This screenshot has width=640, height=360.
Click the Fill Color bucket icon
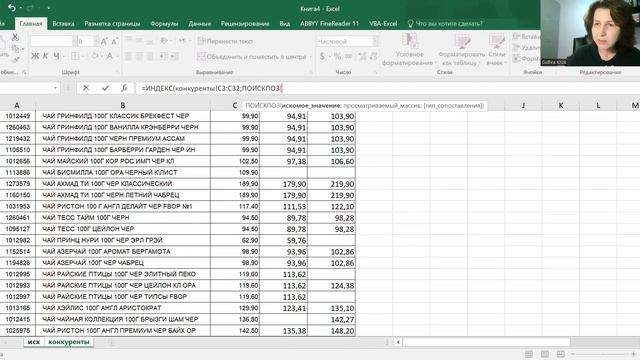tap(95, 56)
